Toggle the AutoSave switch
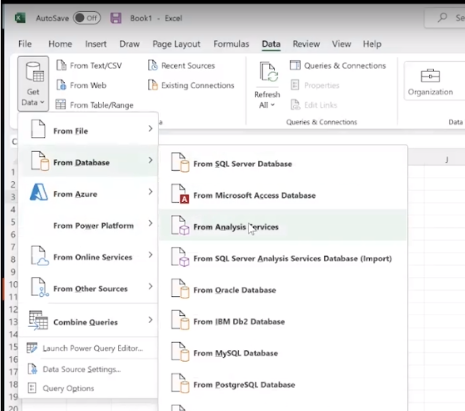465x411 pixels. 87,18
